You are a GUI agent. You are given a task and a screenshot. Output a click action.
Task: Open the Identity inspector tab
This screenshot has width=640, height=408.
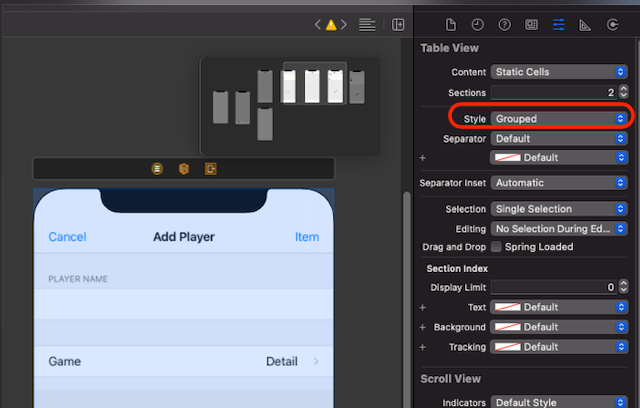coord(531,25)
